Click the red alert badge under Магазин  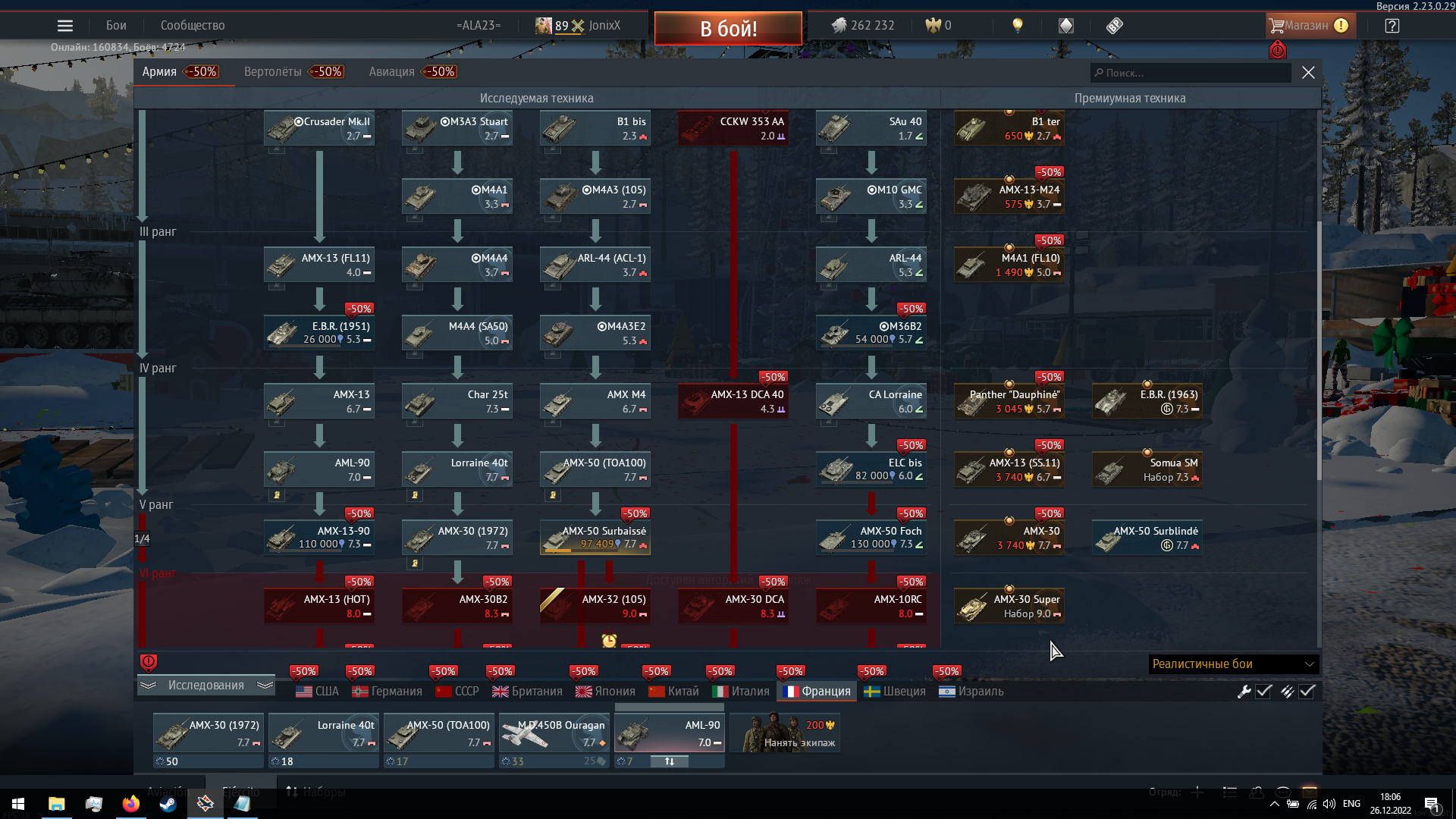pyautogui.click(x=1278, y=50)
